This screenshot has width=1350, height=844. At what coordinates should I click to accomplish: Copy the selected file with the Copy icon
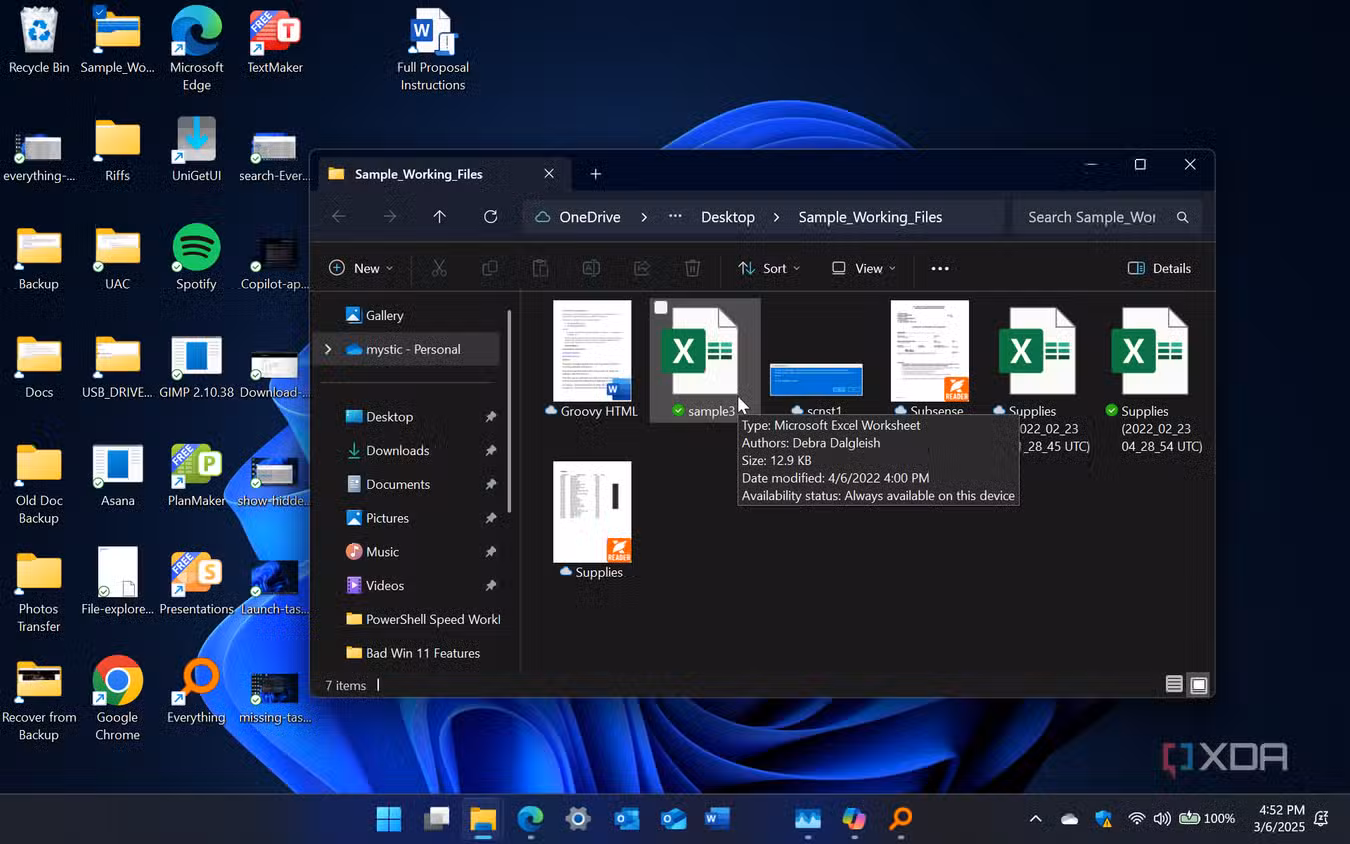click(x=490, y=268)
